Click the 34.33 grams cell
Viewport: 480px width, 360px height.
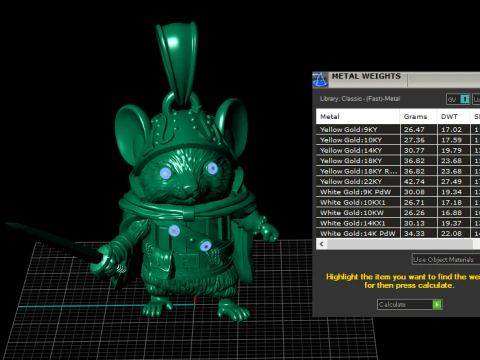pos(418,233)
